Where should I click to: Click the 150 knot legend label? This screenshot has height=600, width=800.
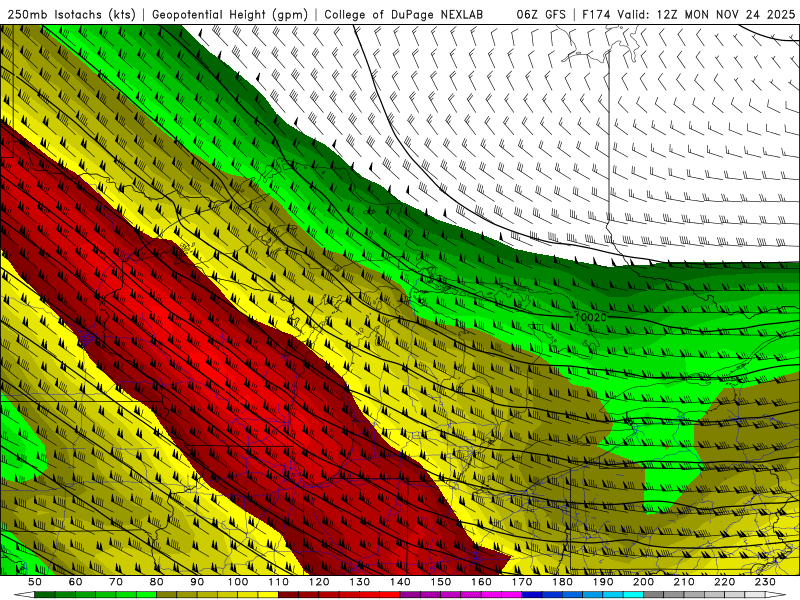441,582
